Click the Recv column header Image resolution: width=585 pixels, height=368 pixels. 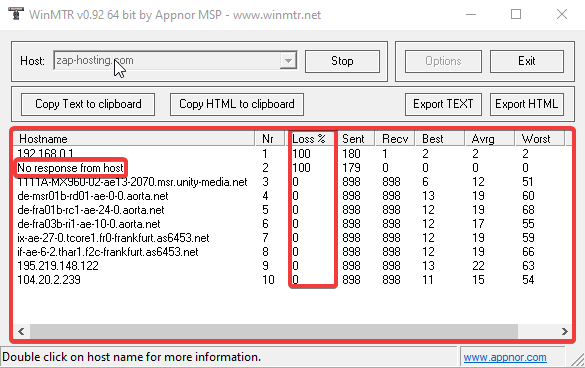tap(395, 139)
